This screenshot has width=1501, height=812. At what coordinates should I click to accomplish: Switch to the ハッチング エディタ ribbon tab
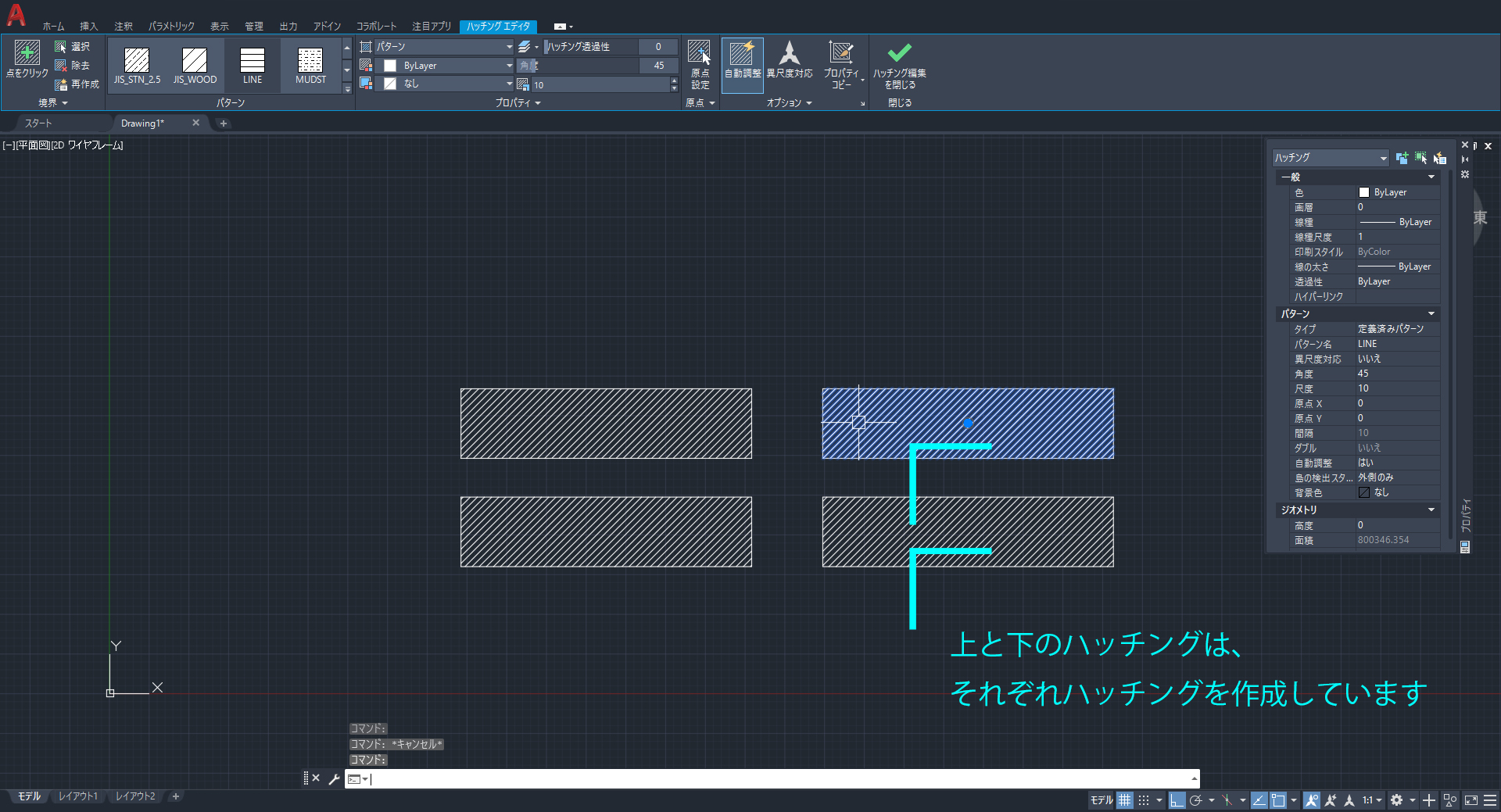(498, 26)
